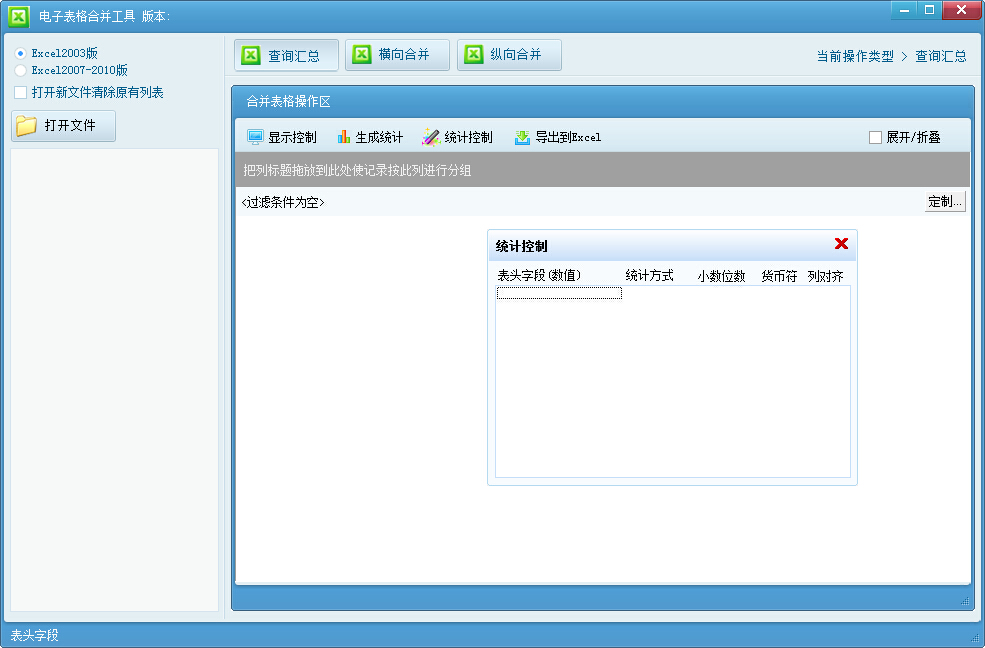Image resolution: width=985 pixels, height=648 pixels.
Task: Click the 查询汇总 Excel icon
Action: point(252,55)
